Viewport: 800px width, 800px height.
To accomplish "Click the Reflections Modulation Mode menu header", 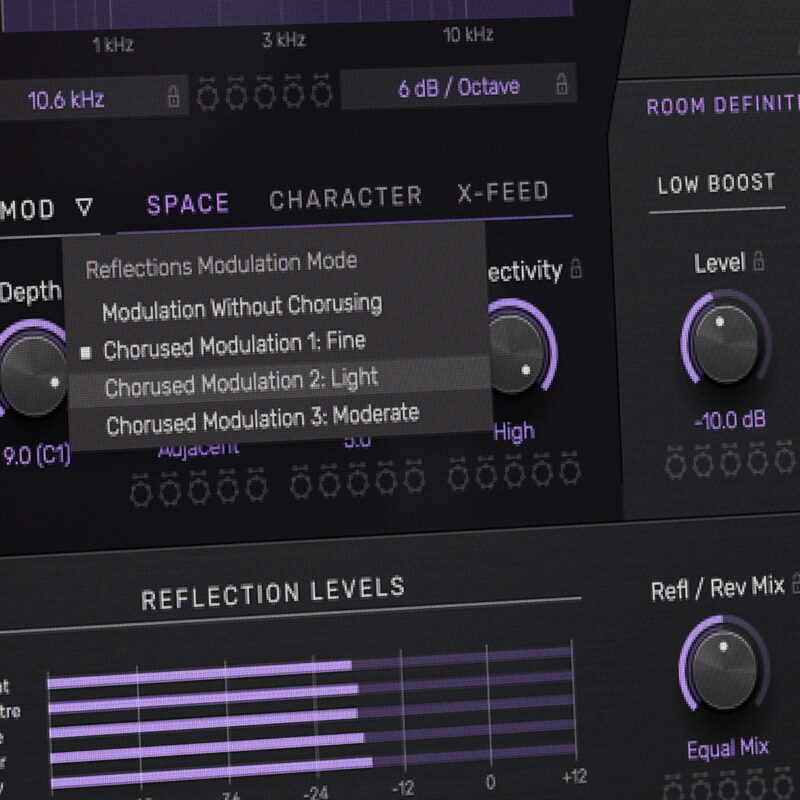I will [221, 265].
